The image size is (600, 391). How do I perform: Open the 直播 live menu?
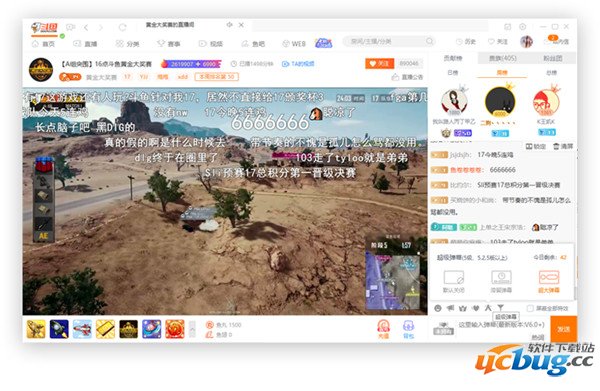point(86,44)
